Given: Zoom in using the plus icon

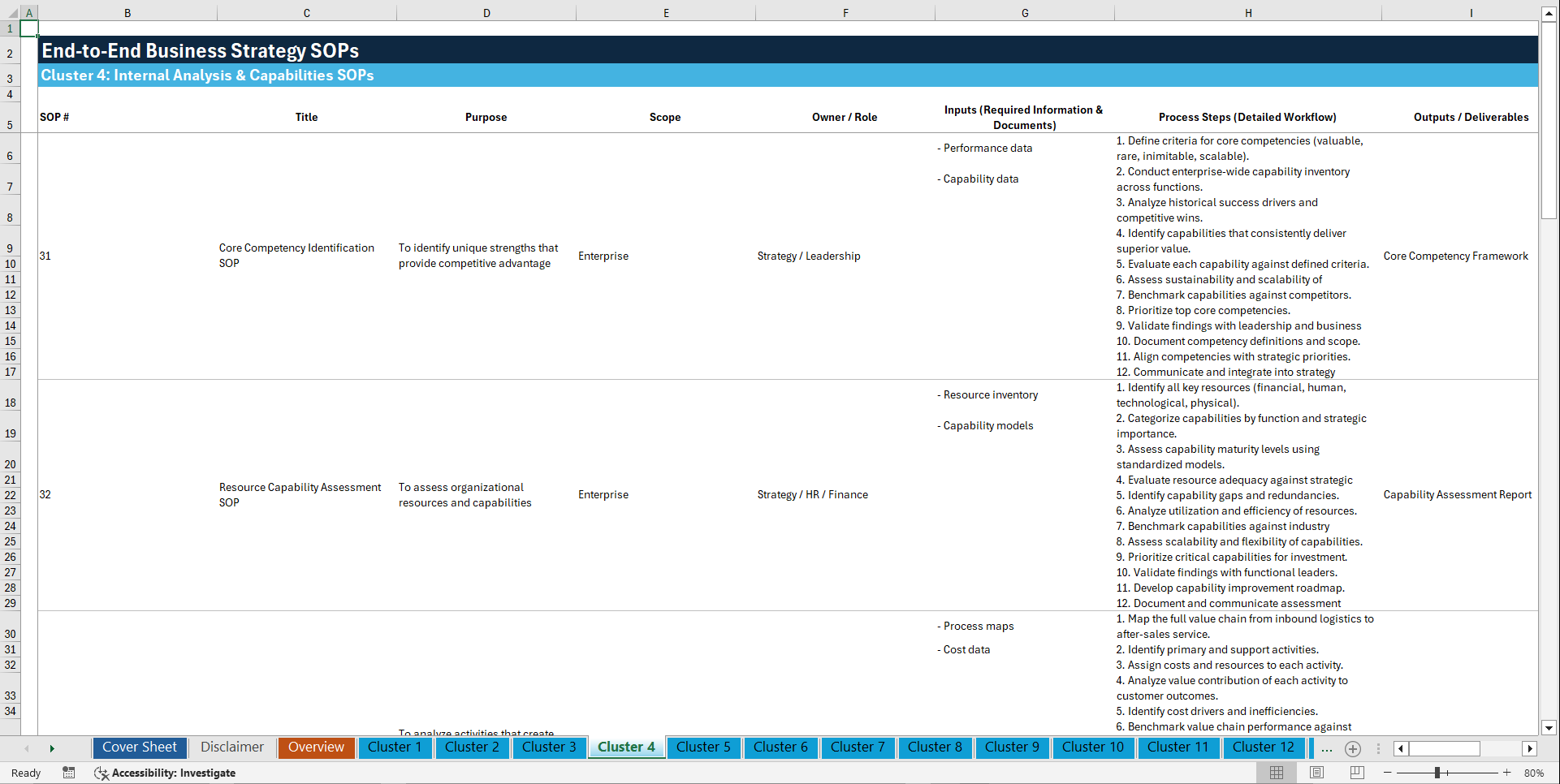Looking at the screenshot, I should pos(1507,773).
